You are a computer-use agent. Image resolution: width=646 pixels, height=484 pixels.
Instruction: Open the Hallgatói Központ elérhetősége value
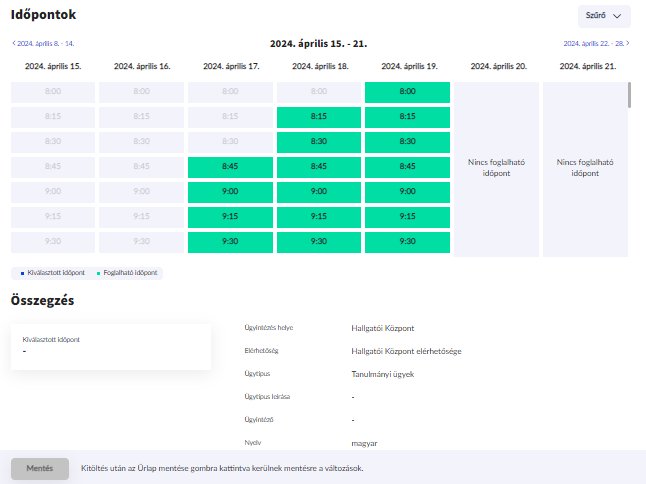406,351
